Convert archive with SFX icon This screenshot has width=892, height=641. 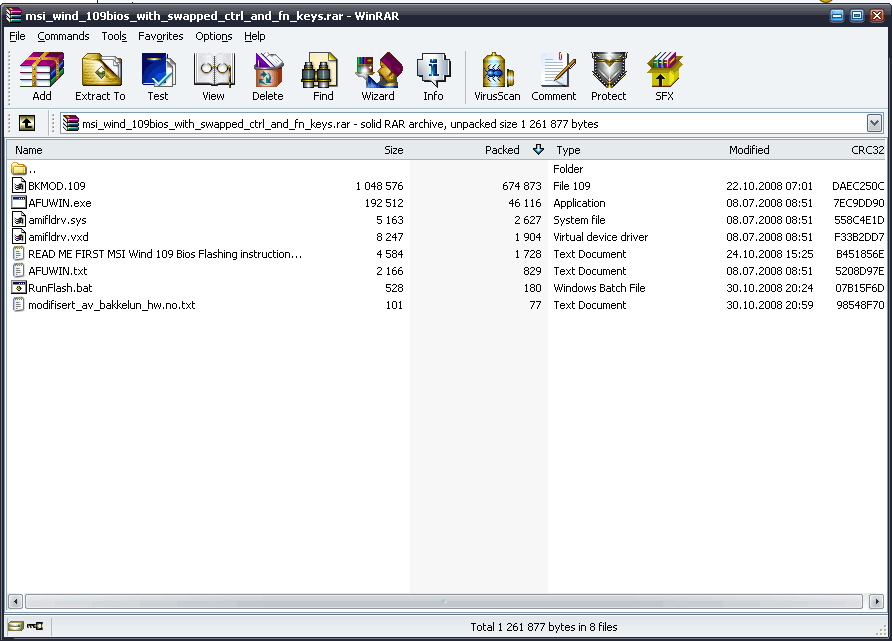pyautogui.click(x=664, y=77)
